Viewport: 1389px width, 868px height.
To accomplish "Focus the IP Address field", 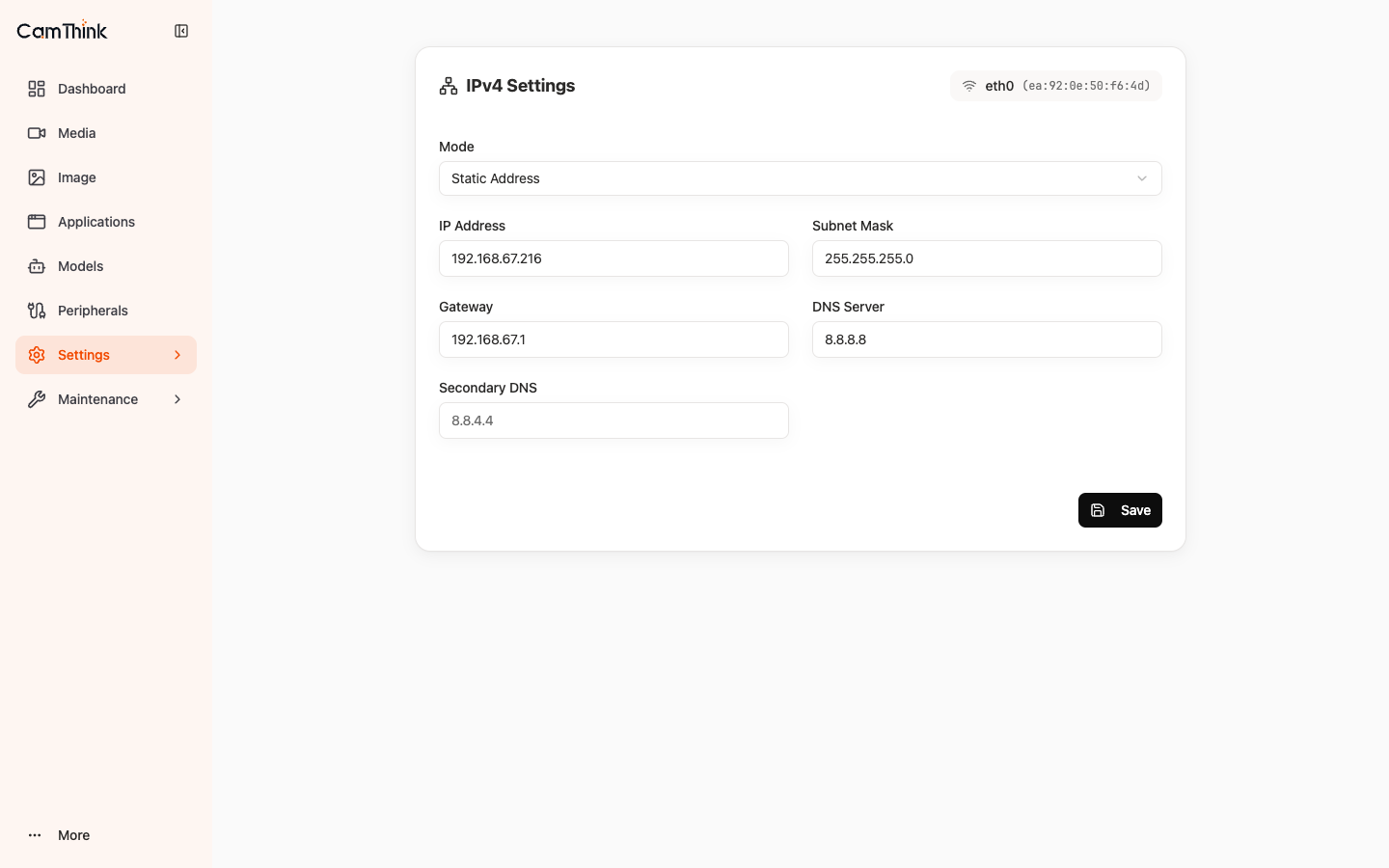I will pyautogui.click(x=613, y=258).
